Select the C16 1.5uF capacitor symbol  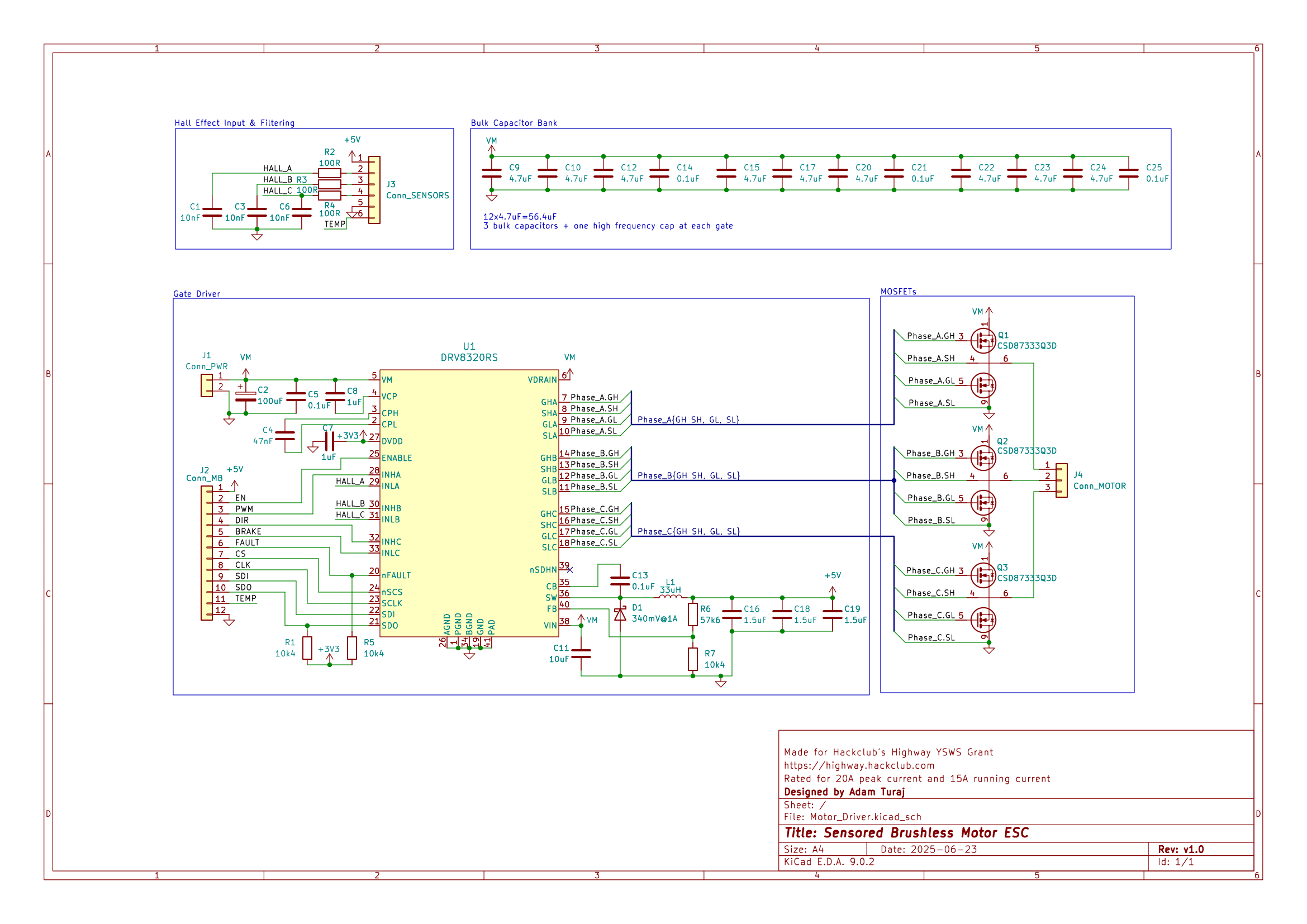click(x=732, y=615)
